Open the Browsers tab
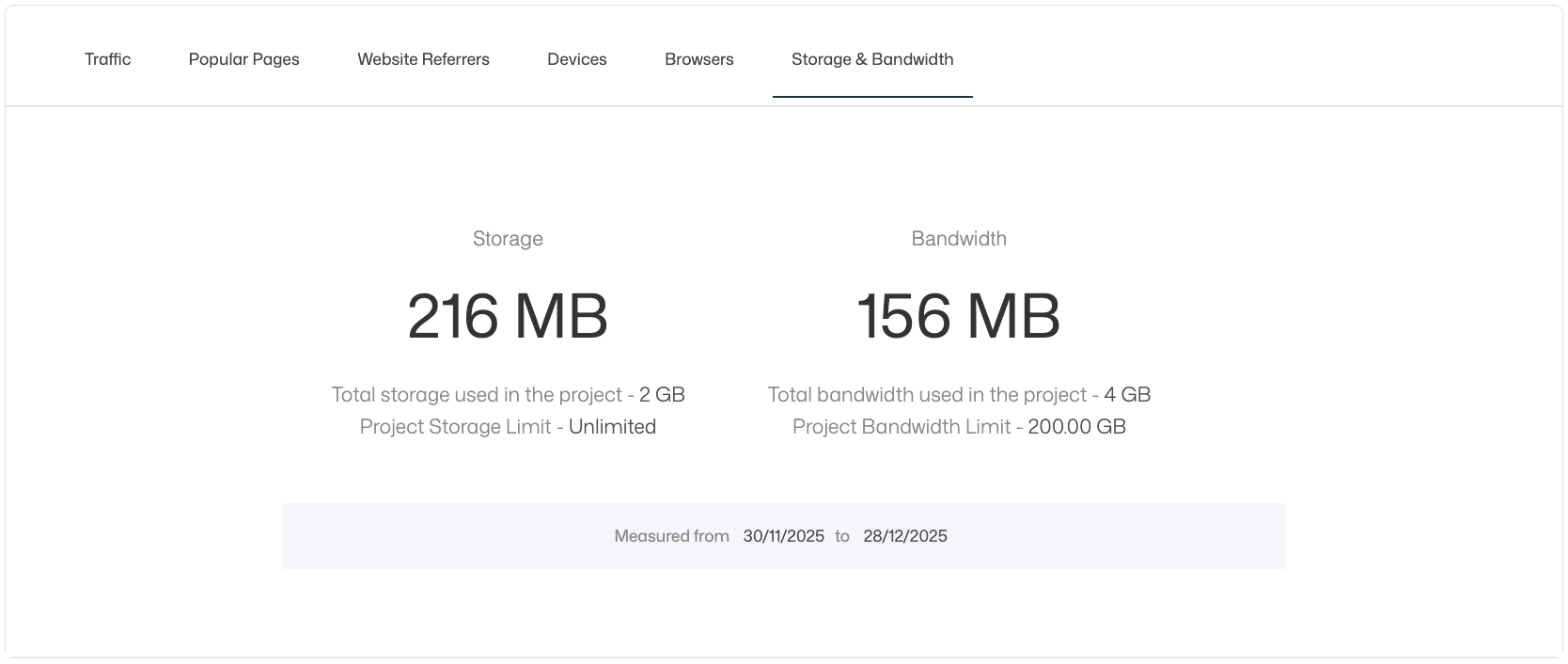1568x664 pixels. click(698, 59)
